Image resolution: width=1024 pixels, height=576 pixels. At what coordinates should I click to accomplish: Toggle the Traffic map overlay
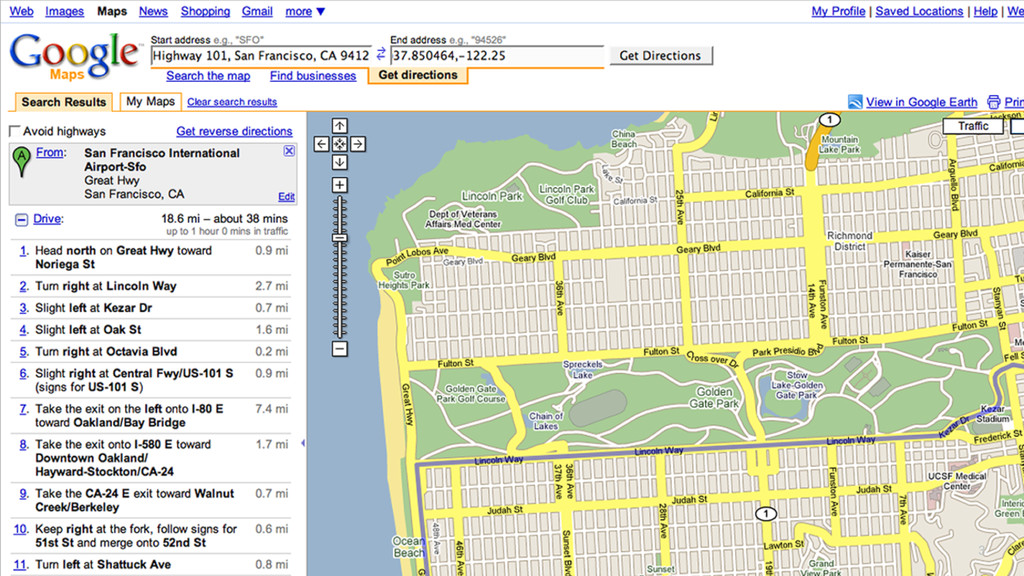pyautogui.click(x=973, y=126)
